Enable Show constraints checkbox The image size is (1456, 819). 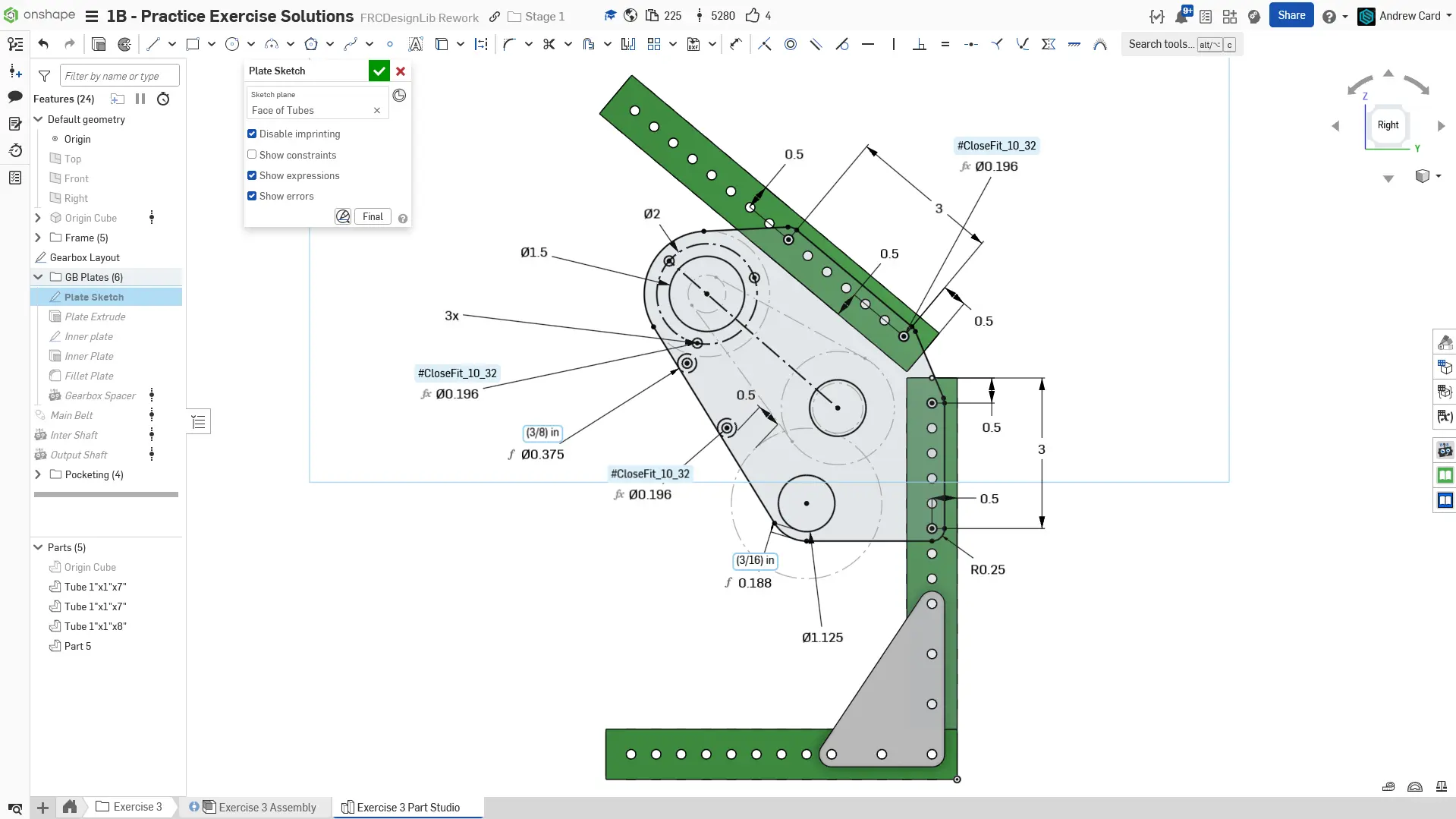click(252, 155)
